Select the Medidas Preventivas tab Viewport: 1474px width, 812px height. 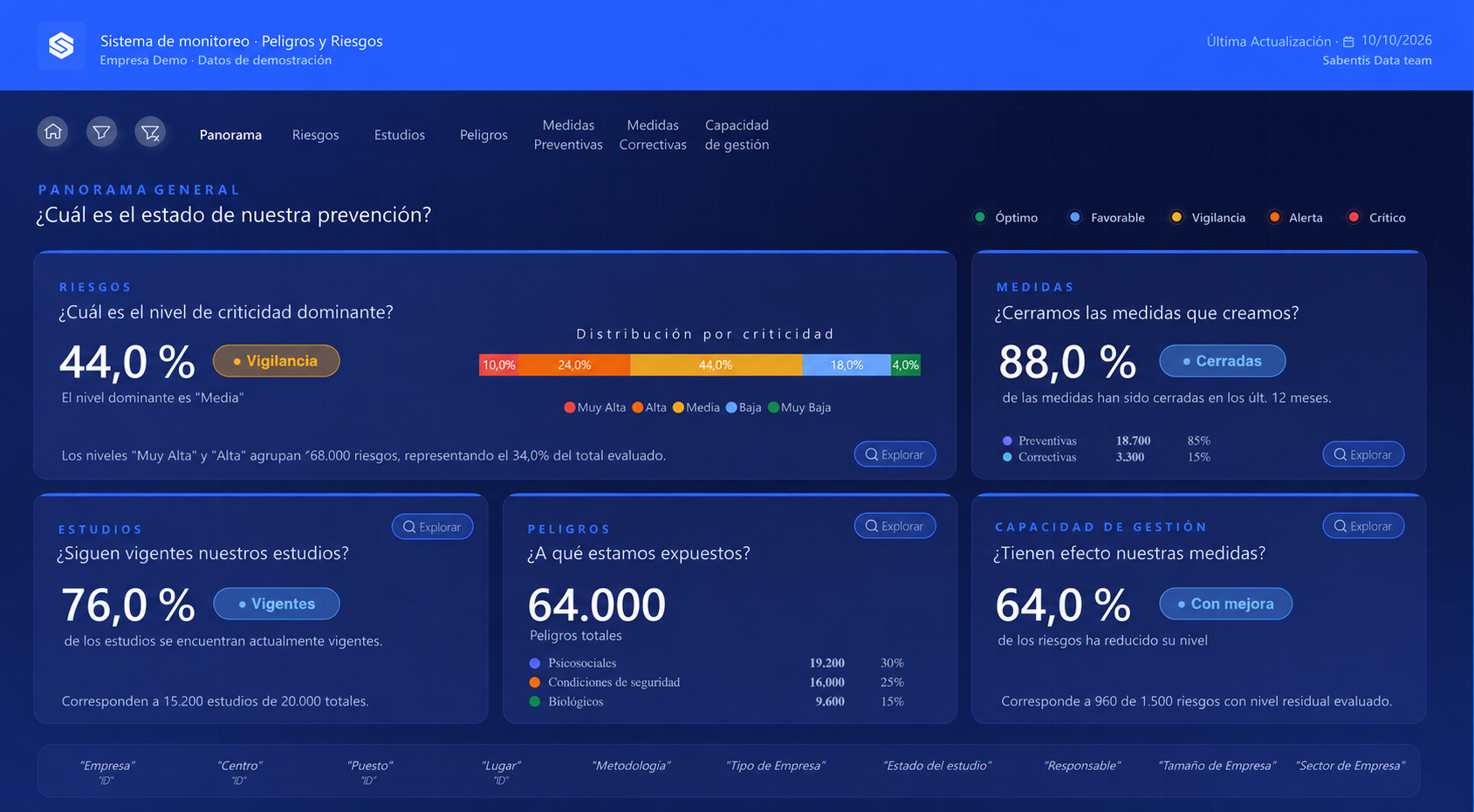coord(568,135)
